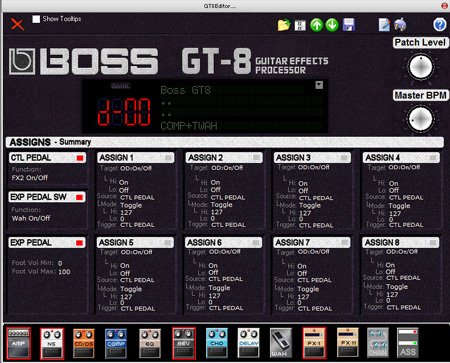Click the green up arrow upload icon

click(x=316, y=25)
